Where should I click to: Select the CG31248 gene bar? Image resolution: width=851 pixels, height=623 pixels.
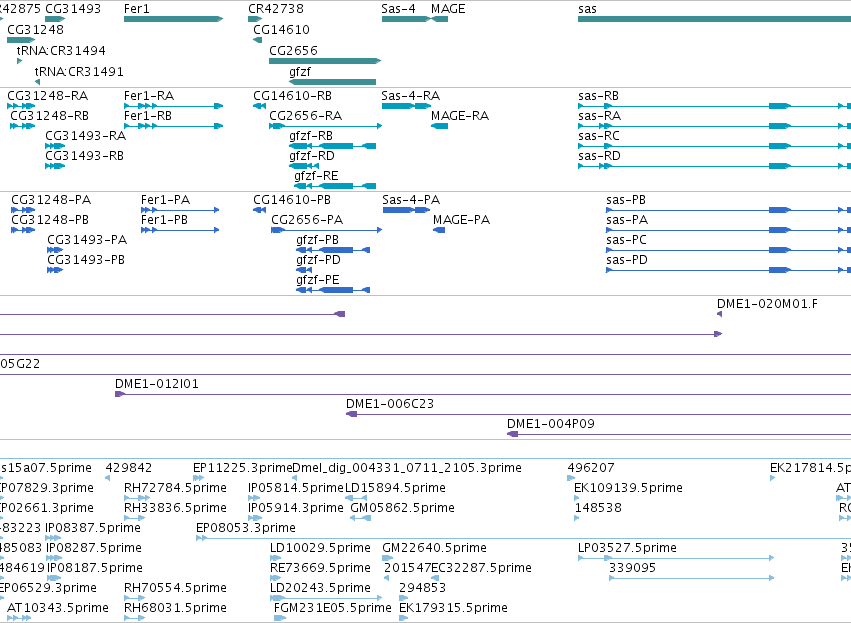(21, 40)
